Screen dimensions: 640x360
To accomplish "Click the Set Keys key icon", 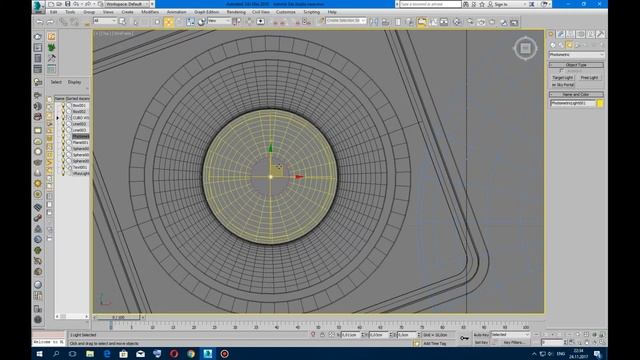I will [x=464, y=338].
